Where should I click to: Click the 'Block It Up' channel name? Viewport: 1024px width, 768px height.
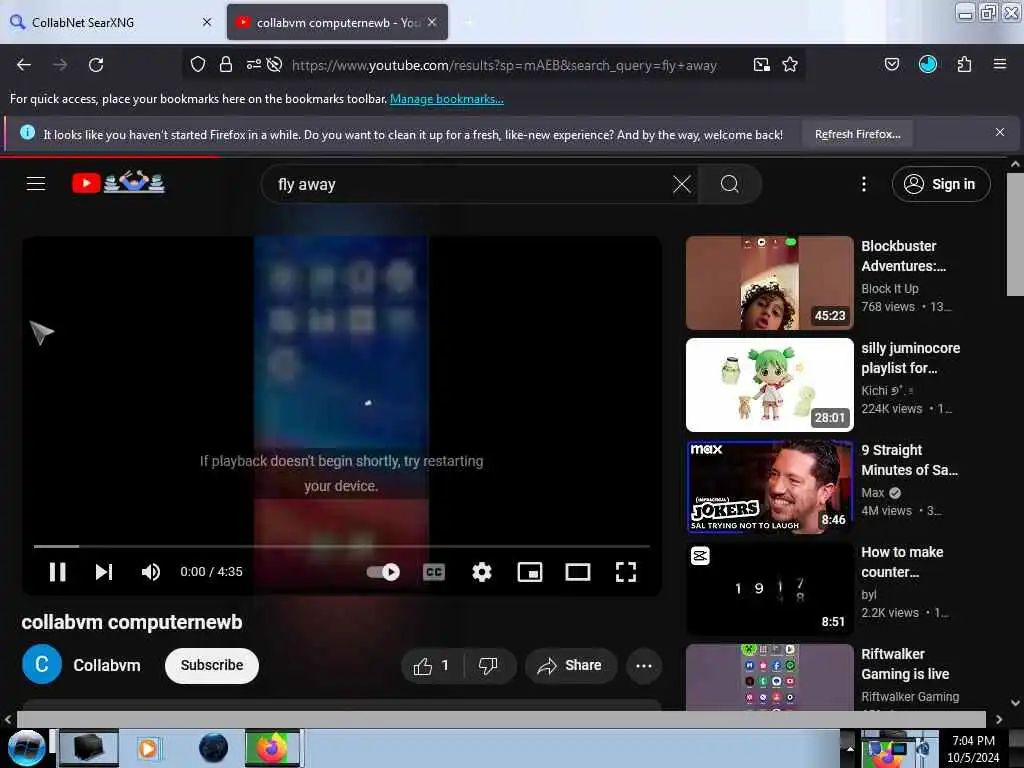coord(889,289)
